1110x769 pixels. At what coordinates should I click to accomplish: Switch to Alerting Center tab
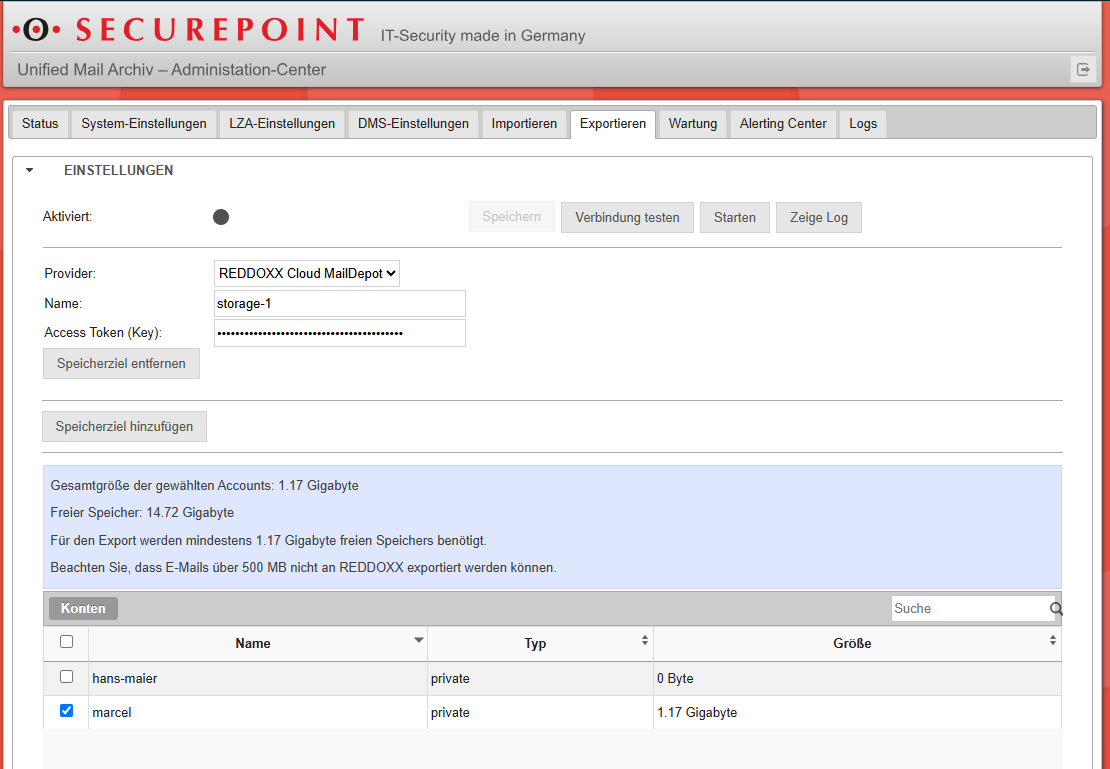783,124
